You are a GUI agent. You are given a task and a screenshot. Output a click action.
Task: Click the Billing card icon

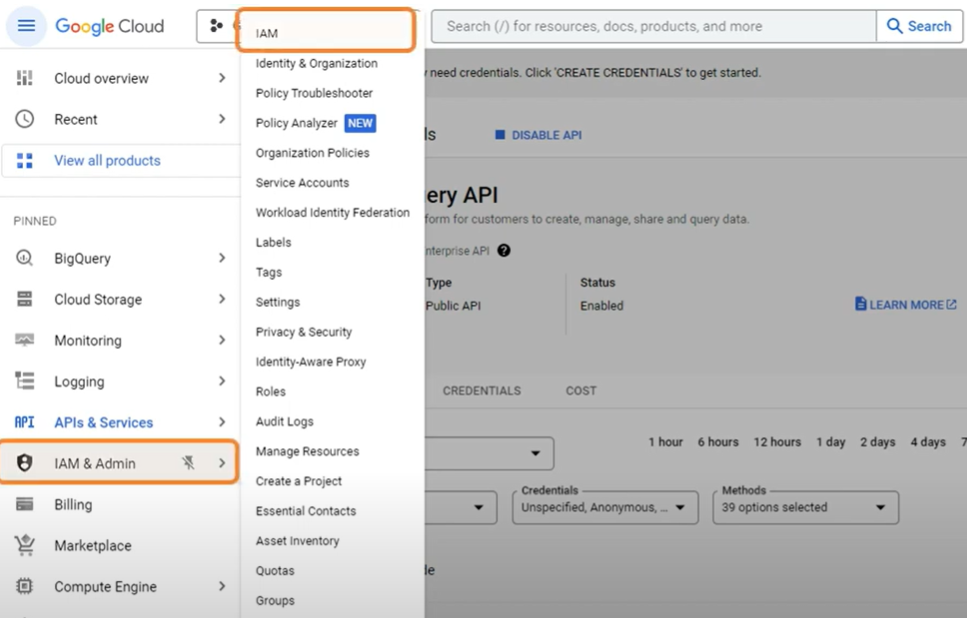pos(25,504)
